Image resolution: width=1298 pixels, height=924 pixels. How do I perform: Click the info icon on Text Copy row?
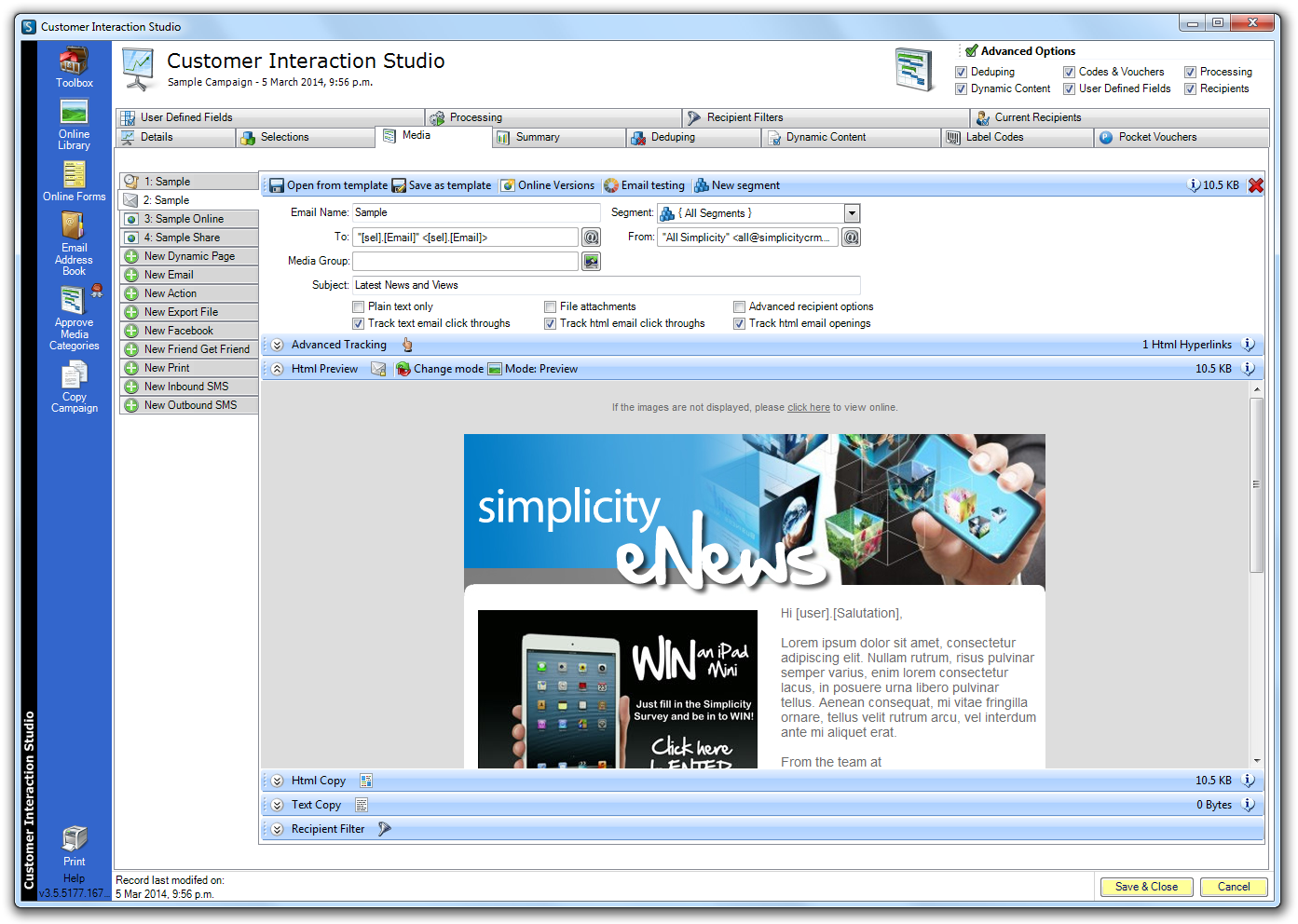(1249, 805)
